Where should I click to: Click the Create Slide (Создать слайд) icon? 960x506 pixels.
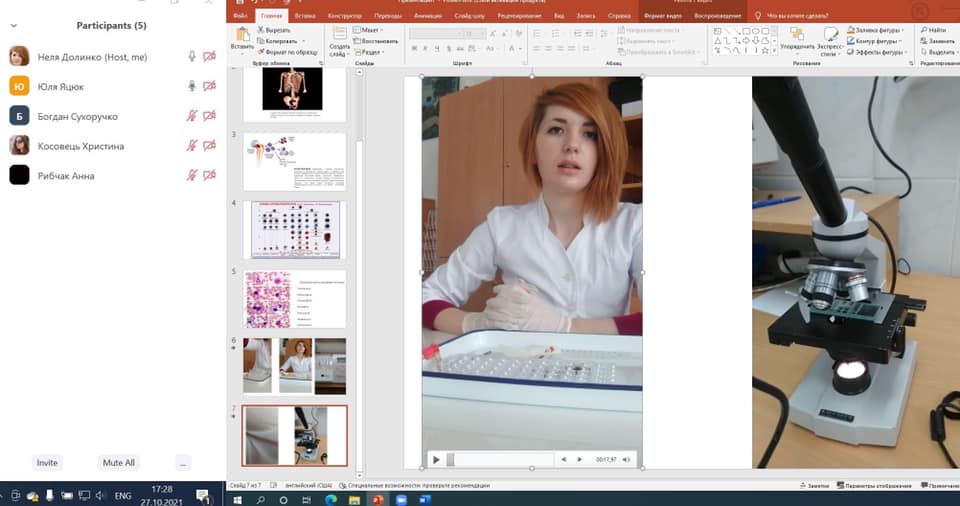pyautogui.click(x=339, y=34)
